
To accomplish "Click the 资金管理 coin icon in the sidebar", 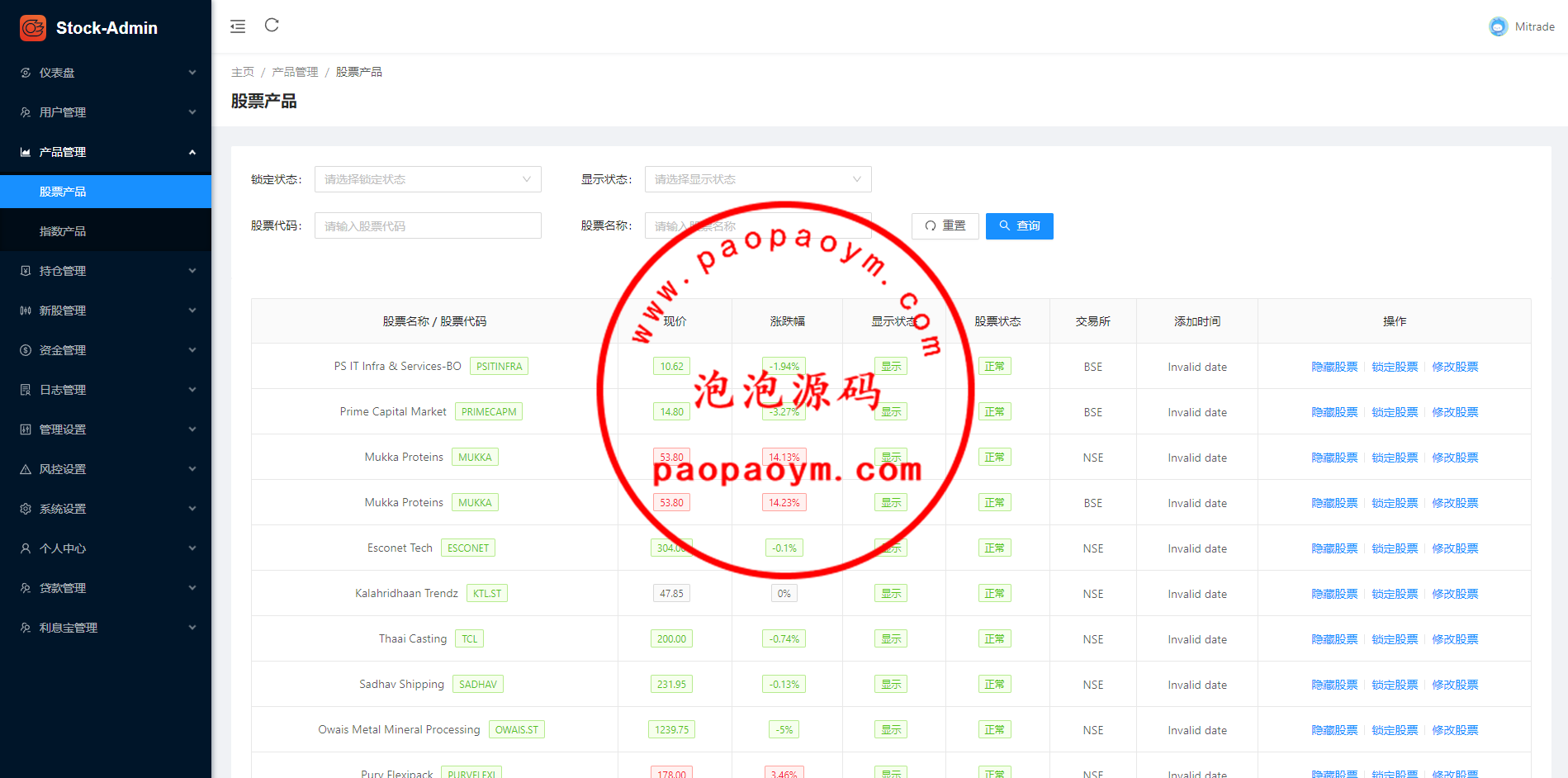I will point(26,350).
